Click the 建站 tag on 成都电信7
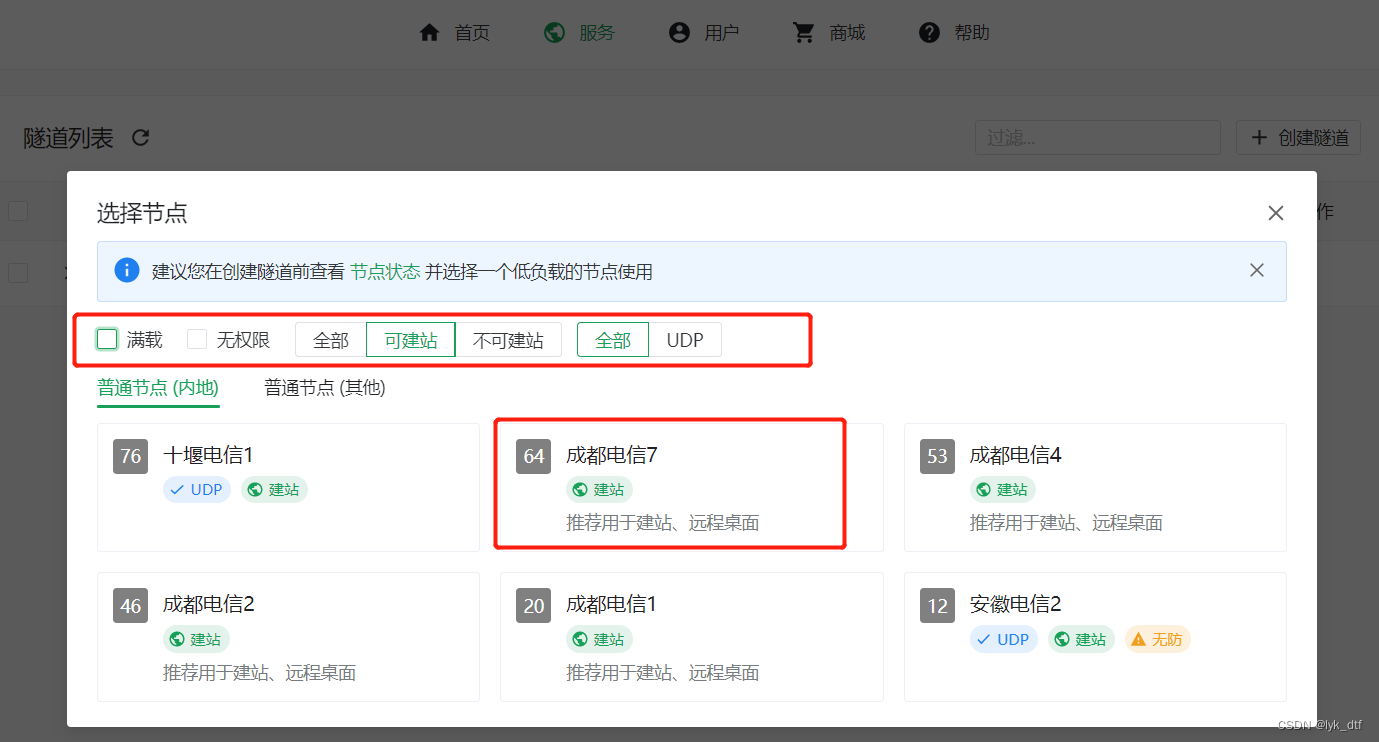The width and height of the screenshot is (1379, 742). 600,490
